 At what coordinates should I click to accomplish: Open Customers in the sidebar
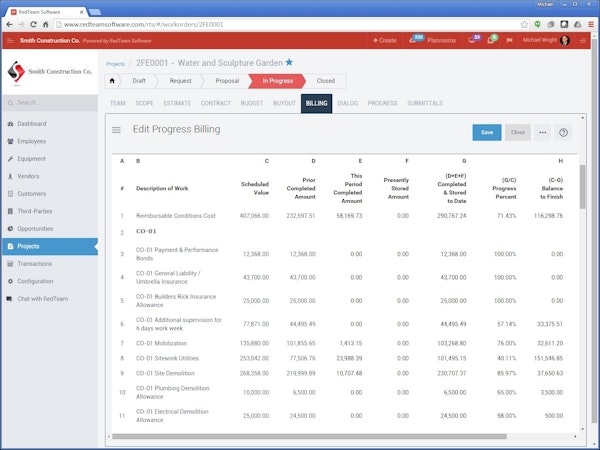(50, 194)
